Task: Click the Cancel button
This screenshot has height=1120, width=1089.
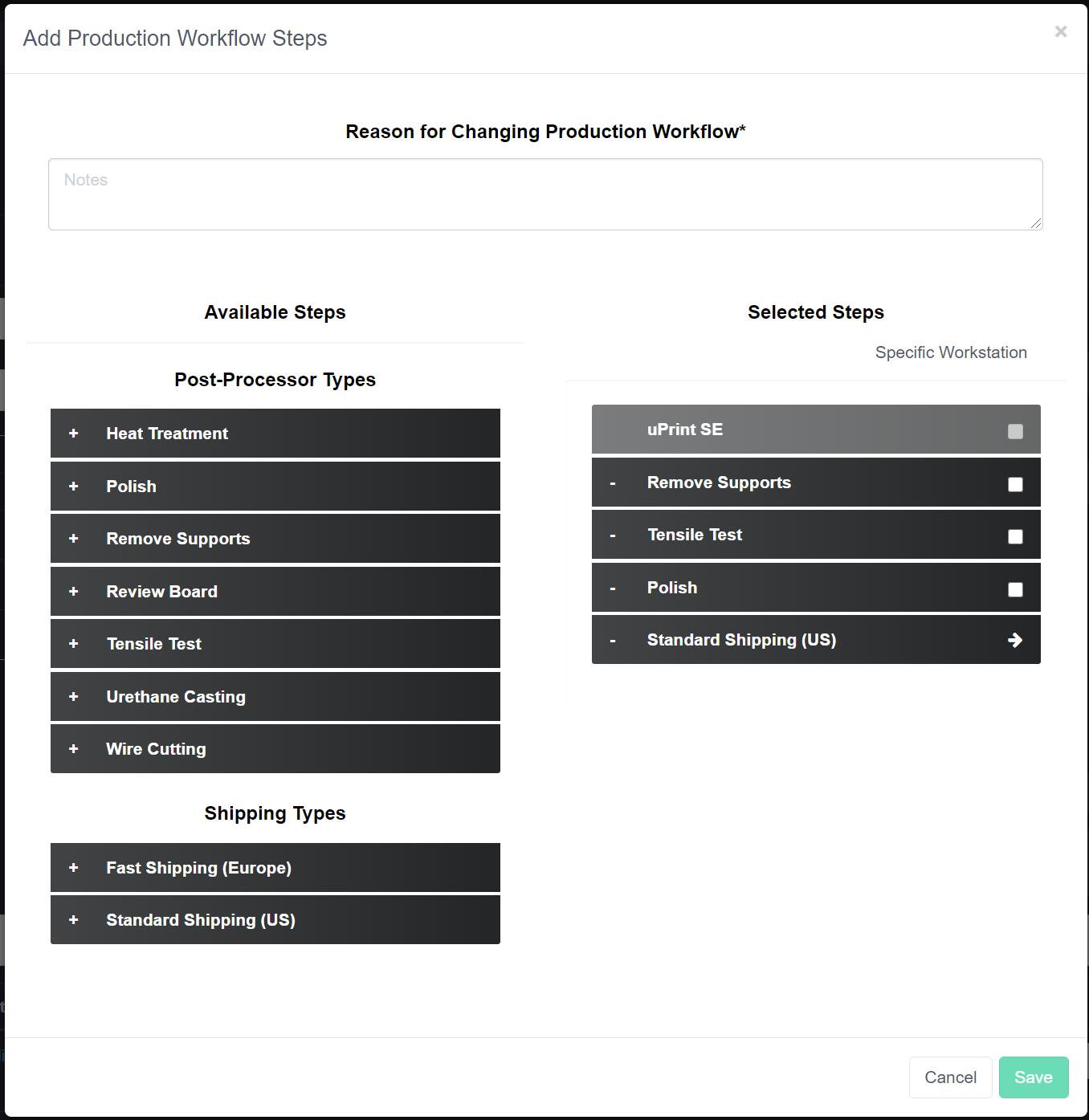Action: [x=950, y=1077]
